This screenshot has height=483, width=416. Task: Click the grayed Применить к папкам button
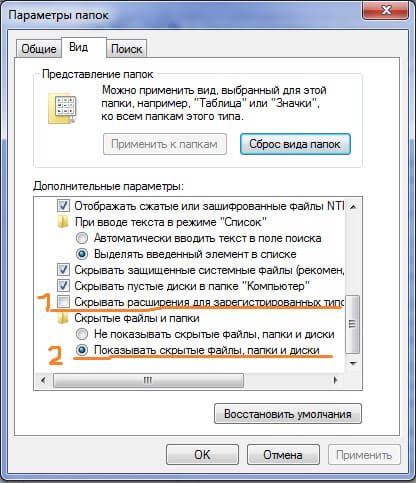coord(165,144)
